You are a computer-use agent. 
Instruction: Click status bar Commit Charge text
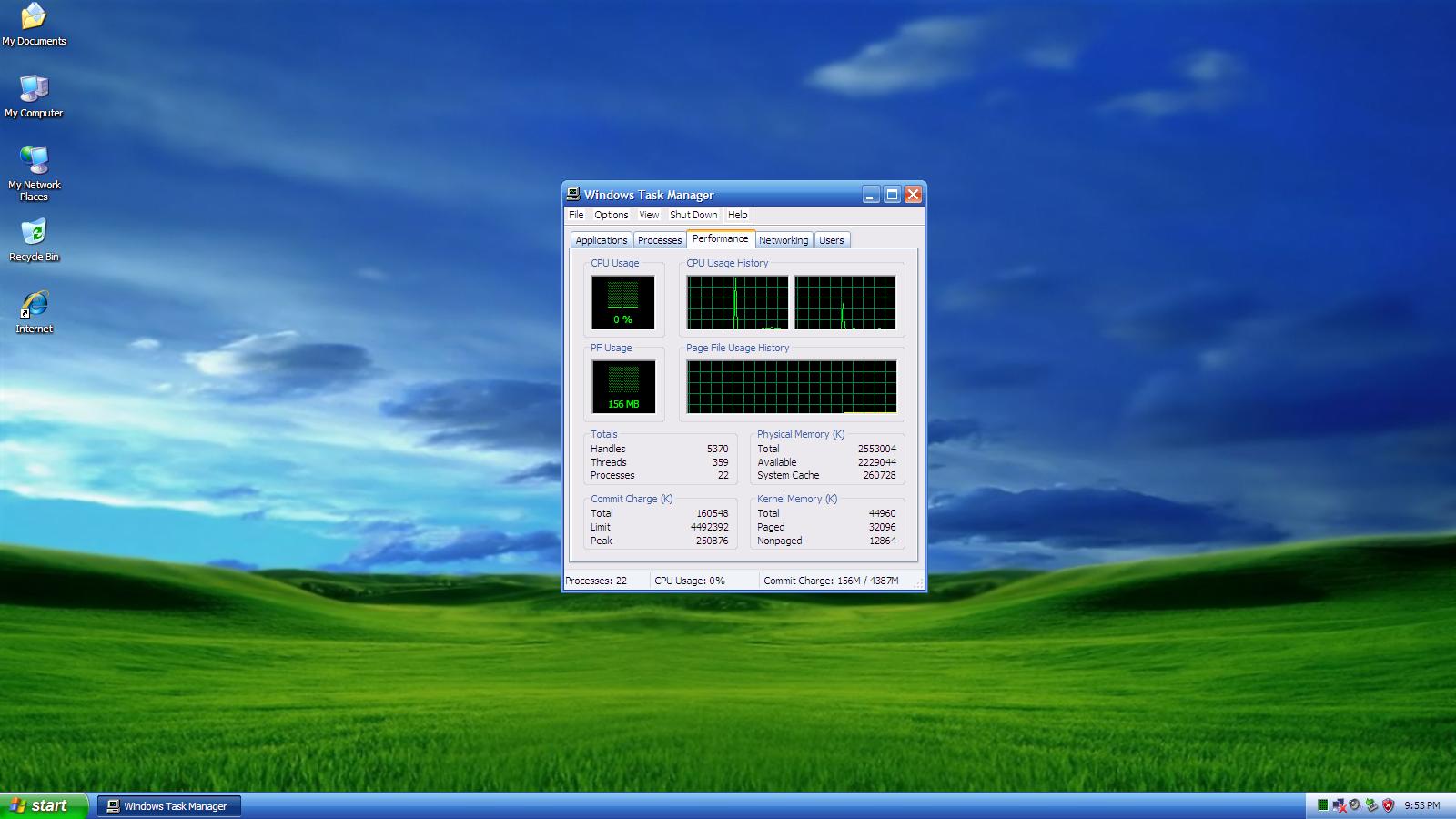831,581
